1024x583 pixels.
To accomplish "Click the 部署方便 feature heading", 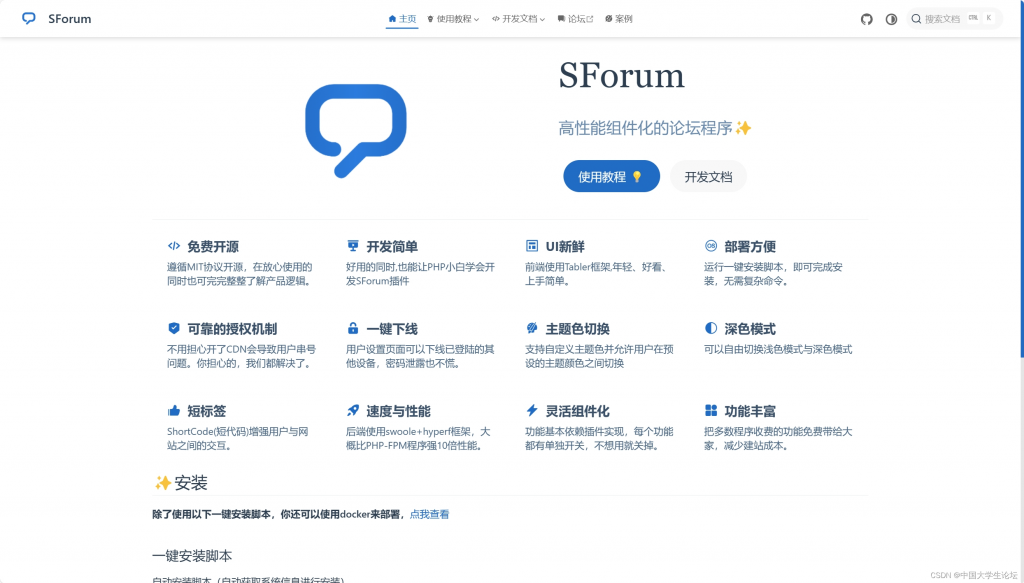I will [x=750, y=247].
